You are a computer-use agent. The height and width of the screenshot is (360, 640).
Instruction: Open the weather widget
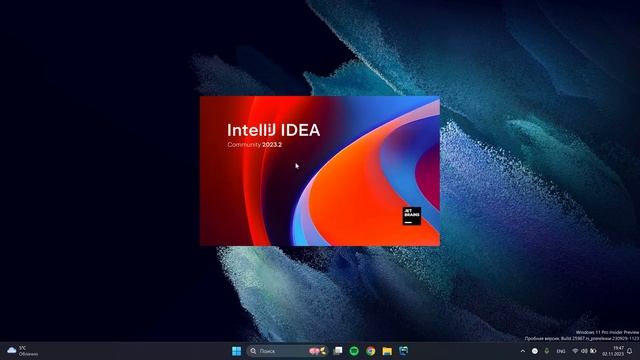coord(23,351)
